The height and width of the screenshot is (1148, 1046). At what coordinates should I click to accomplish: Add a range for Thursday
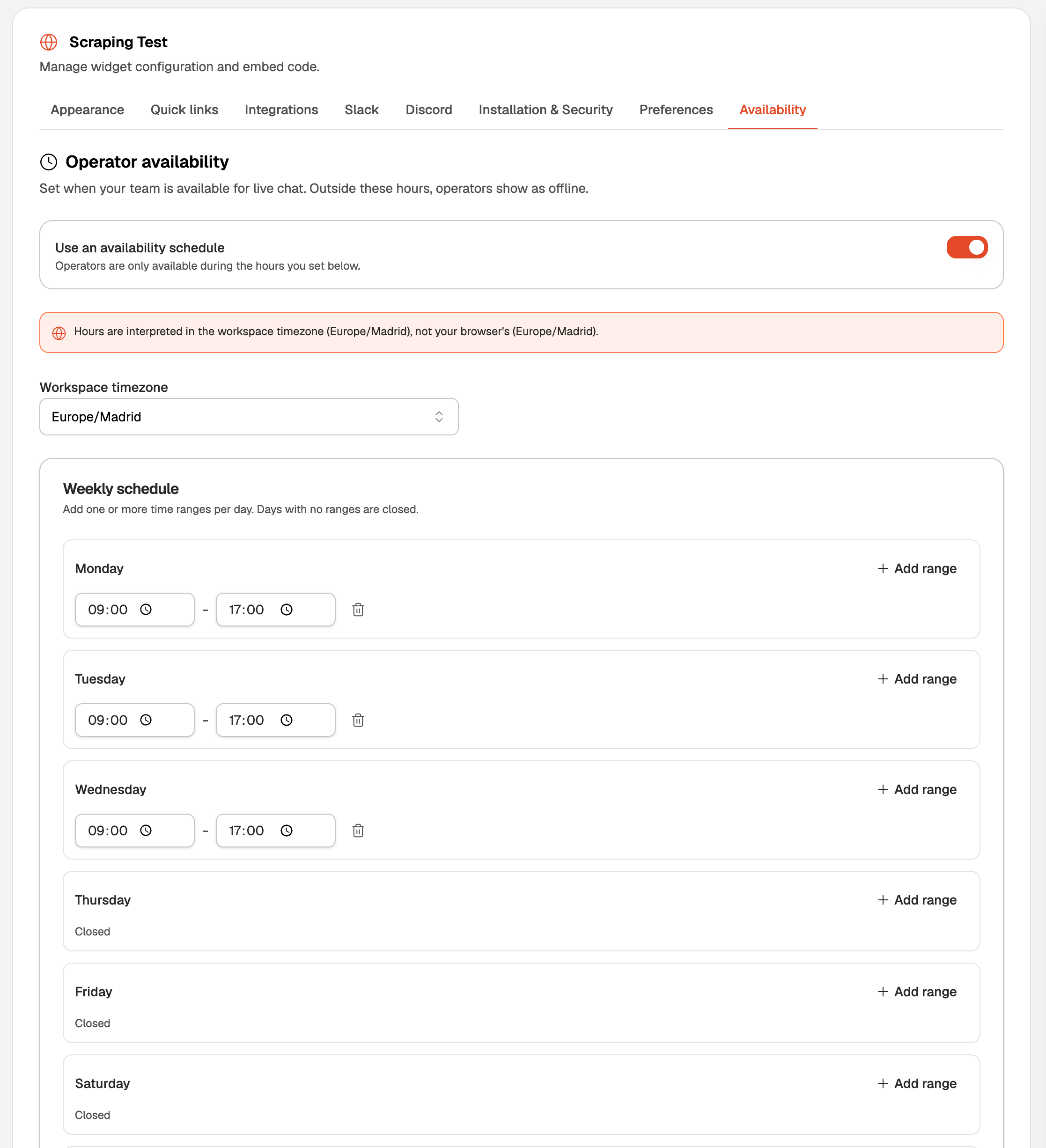[917, 900]
